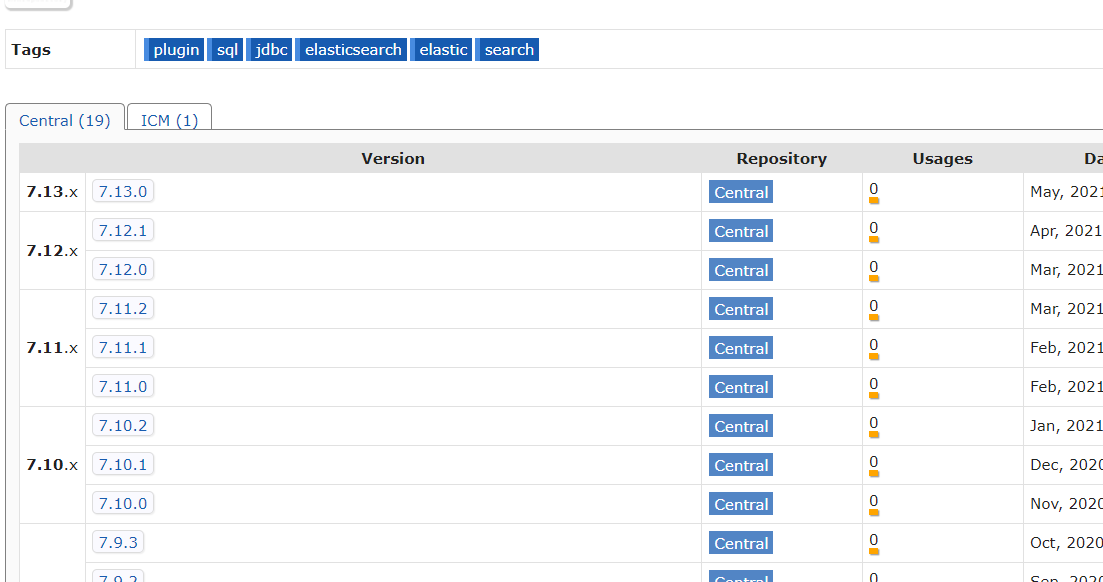Click the orange usages icon beside version 7.11.2
The height and width of the screenshot is (582, 1103).
[x=874, y=317]
